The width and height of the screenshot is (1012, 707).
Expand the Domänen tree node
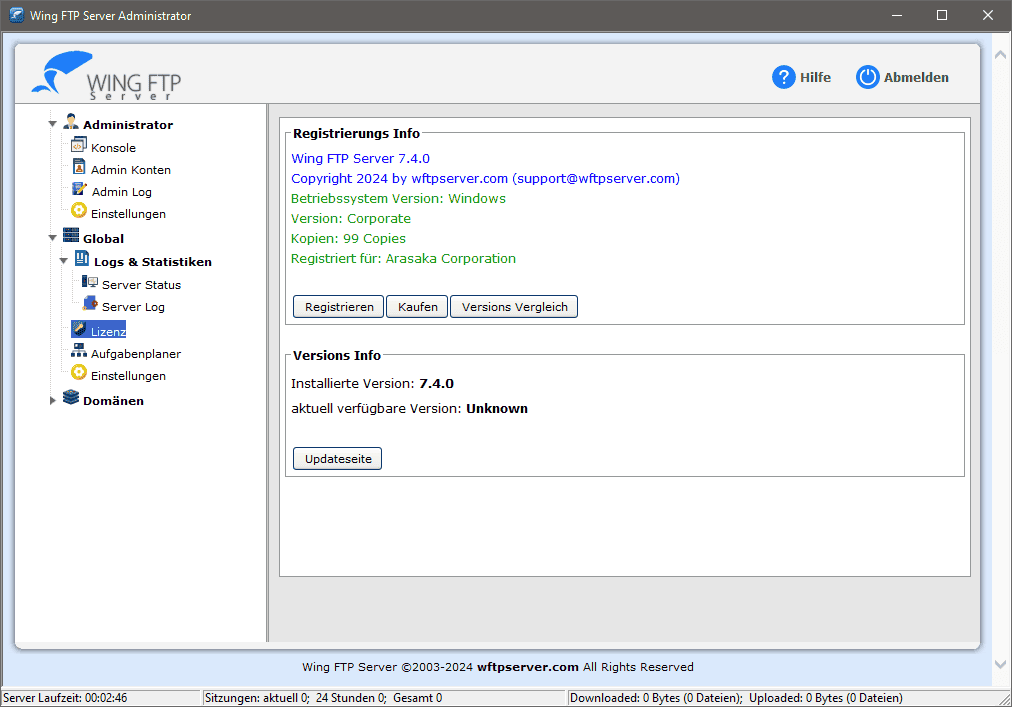point(53,400)
